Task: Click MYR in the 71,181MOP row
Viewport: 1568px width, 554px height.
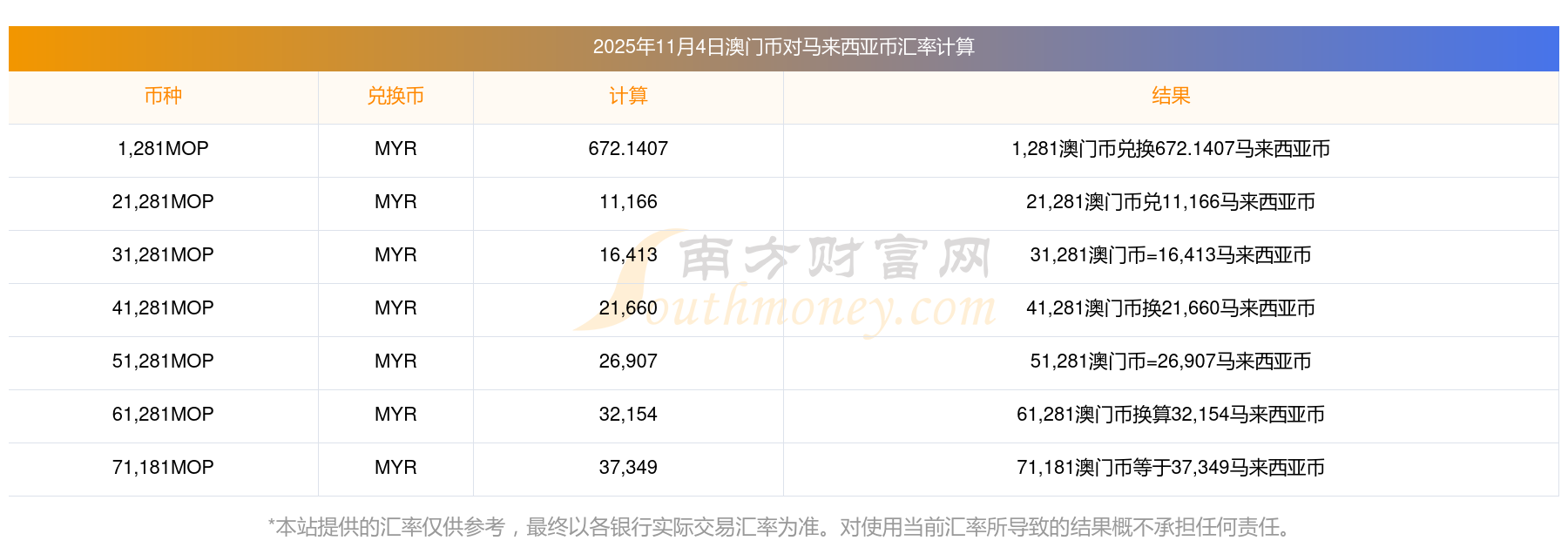Action: coord(395,468)
